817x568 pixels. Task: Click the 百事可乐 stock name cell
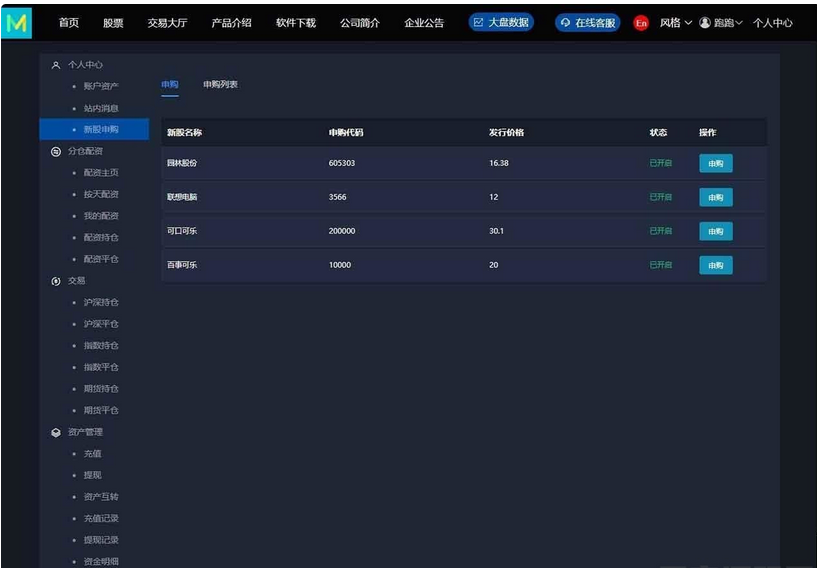pyautogui.click(x=182, y=265)
